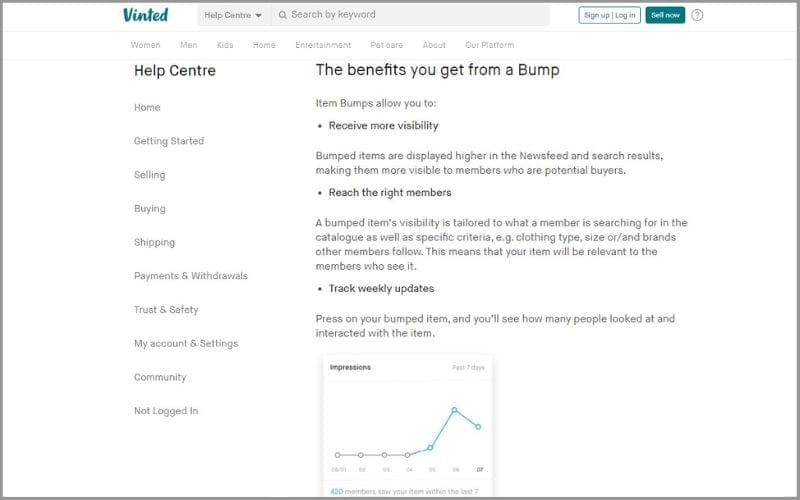
Task: Click the Impressions chart peak data point
Action: 454,410
